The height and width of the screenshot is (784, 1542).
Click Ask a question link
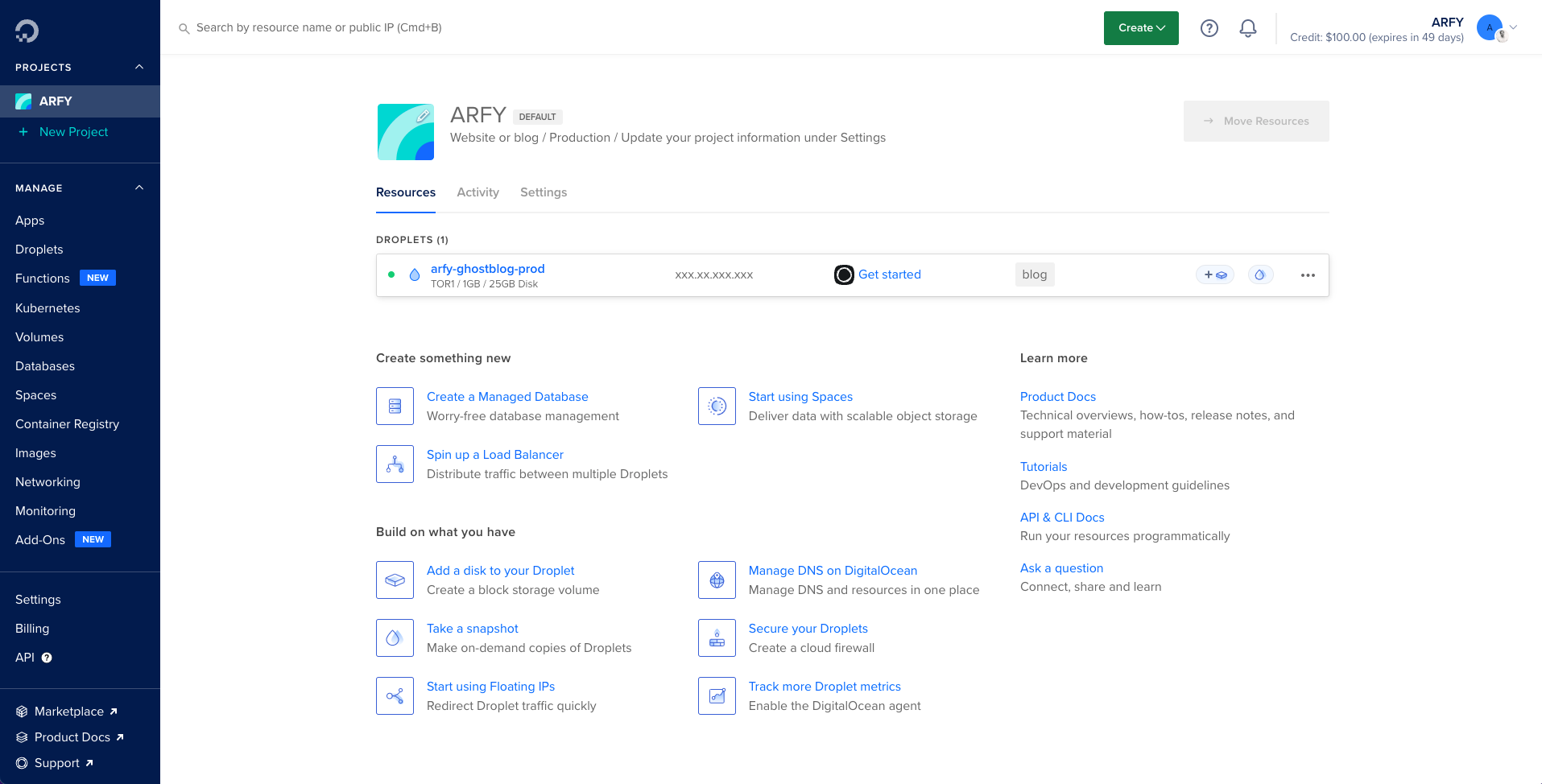(1061, 568)
